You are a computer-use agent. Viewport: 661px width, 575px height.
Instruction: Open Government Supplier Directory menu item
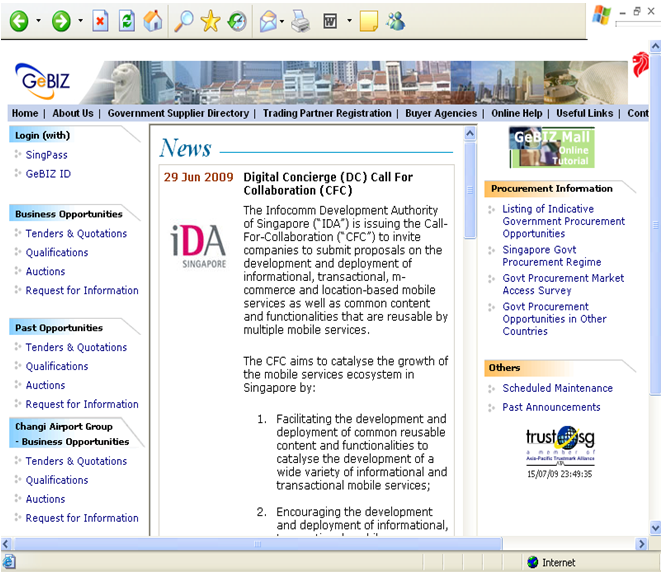[178, 113]
